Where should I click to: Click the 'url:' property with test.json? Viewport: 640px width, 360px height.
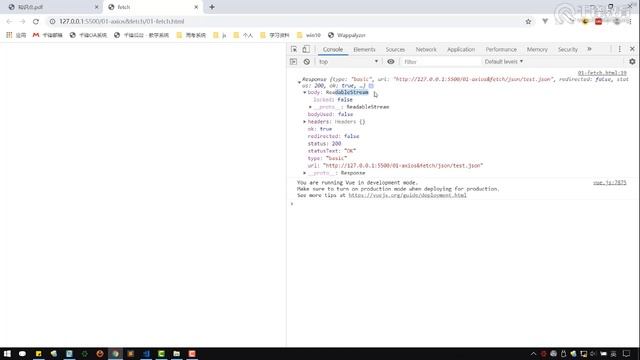(x=395, y=166)
